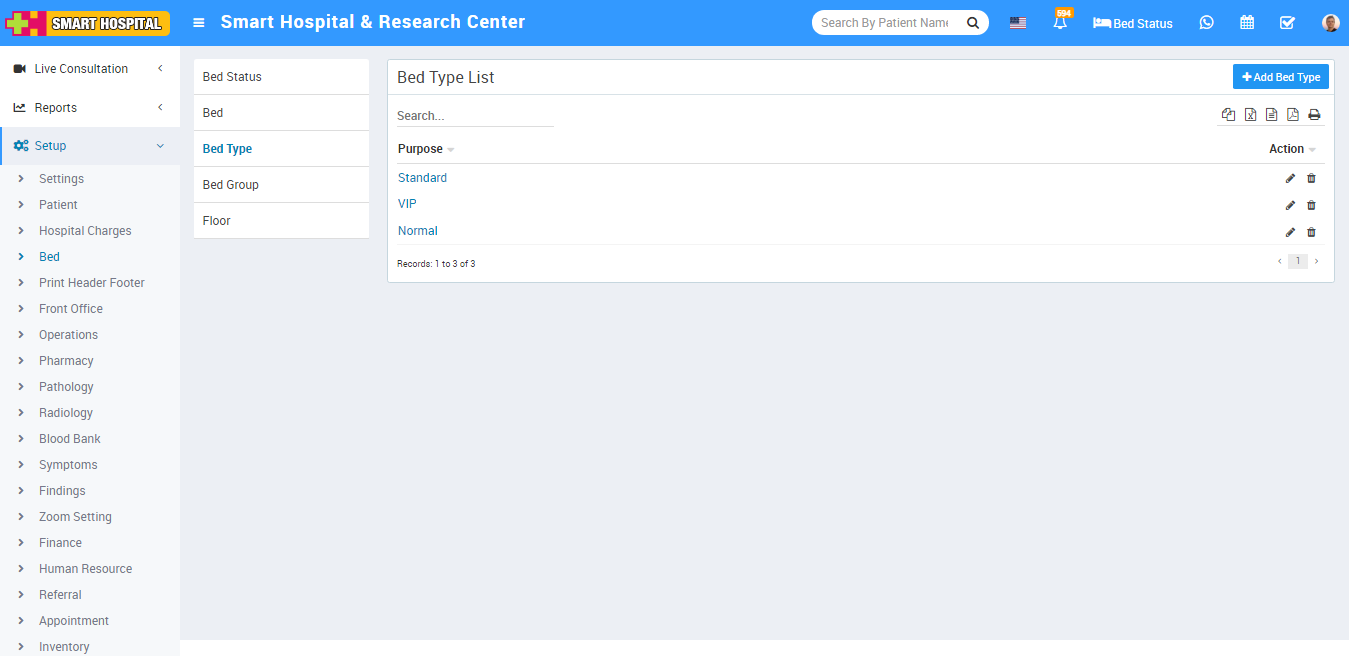Open language flag selector

pos(1017,23)
